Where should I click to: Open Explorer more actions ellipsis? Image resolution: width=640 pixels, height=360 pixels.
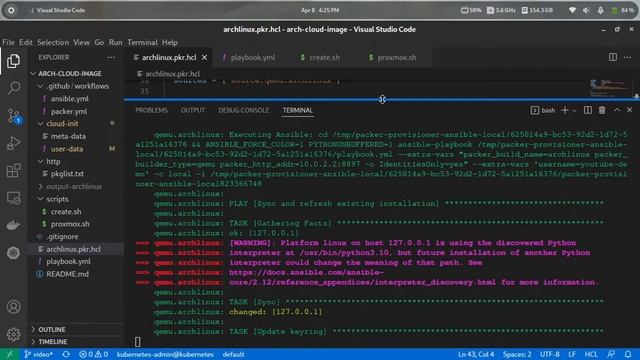click(x=111, y=58)
